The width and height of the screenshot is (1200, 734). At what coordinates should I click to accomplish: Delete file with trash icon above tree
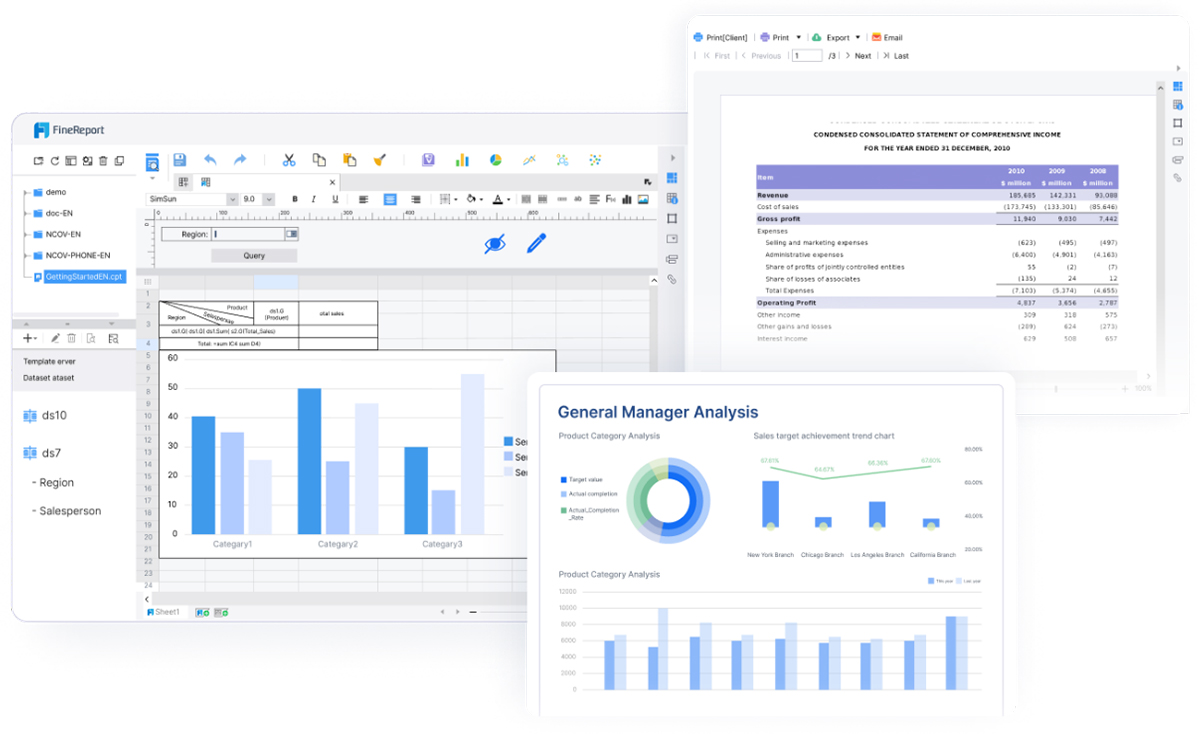pyautogui.click(x=103, y=161)
